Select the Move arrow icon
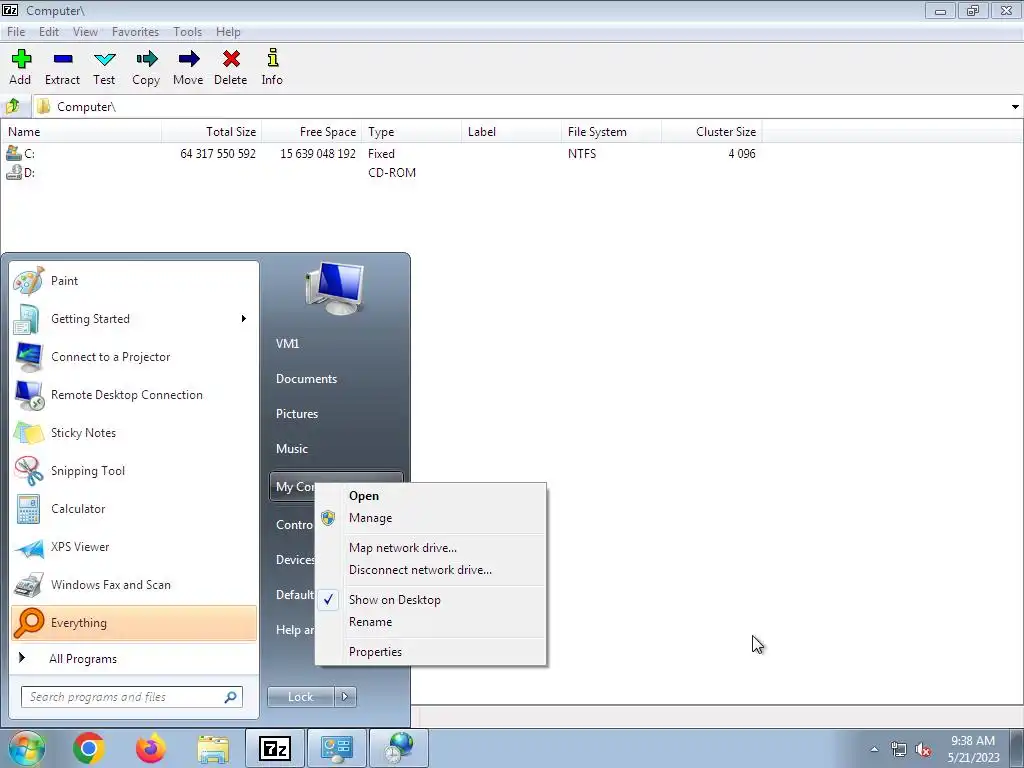1024x768 pixels. pos(188,59)
